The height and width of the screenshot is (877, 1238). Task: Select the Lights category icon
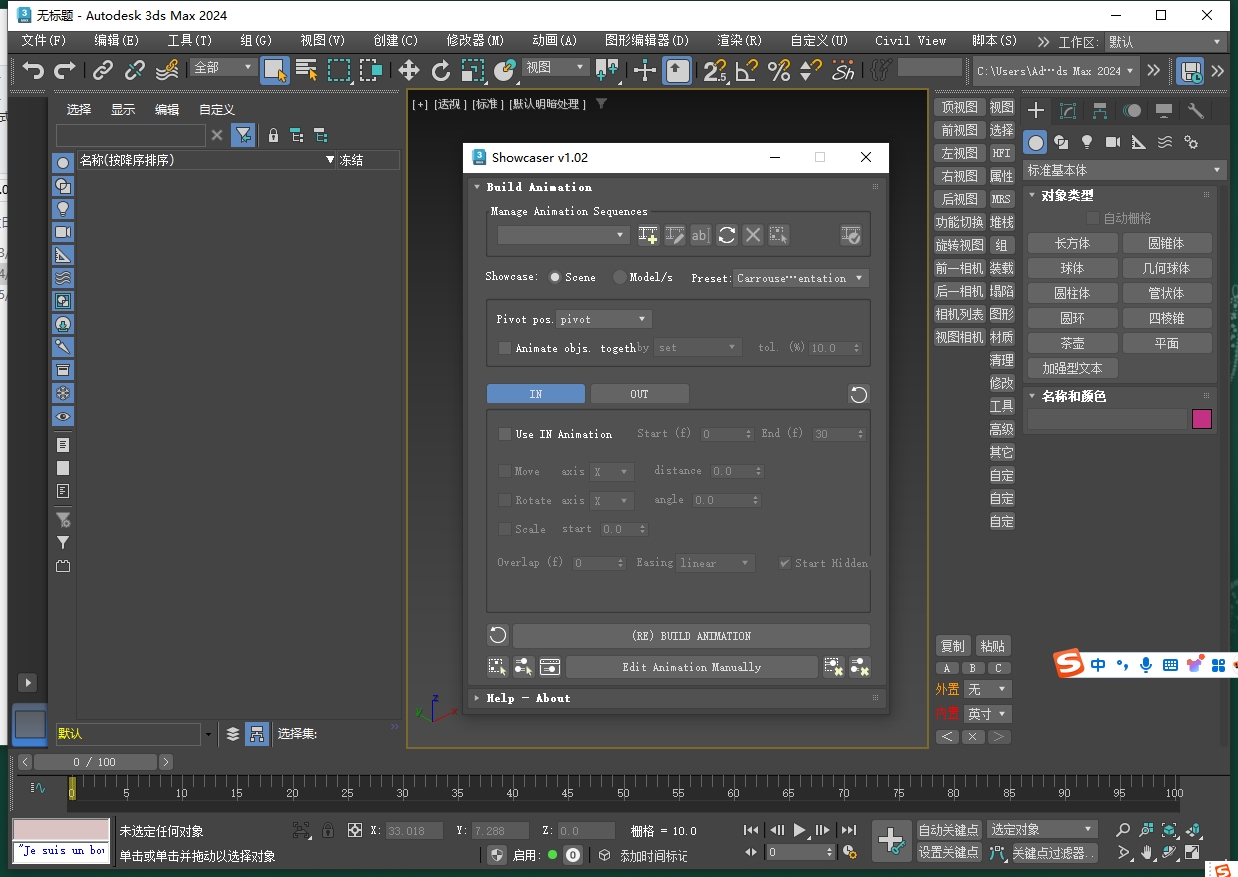click(1087, 142)
